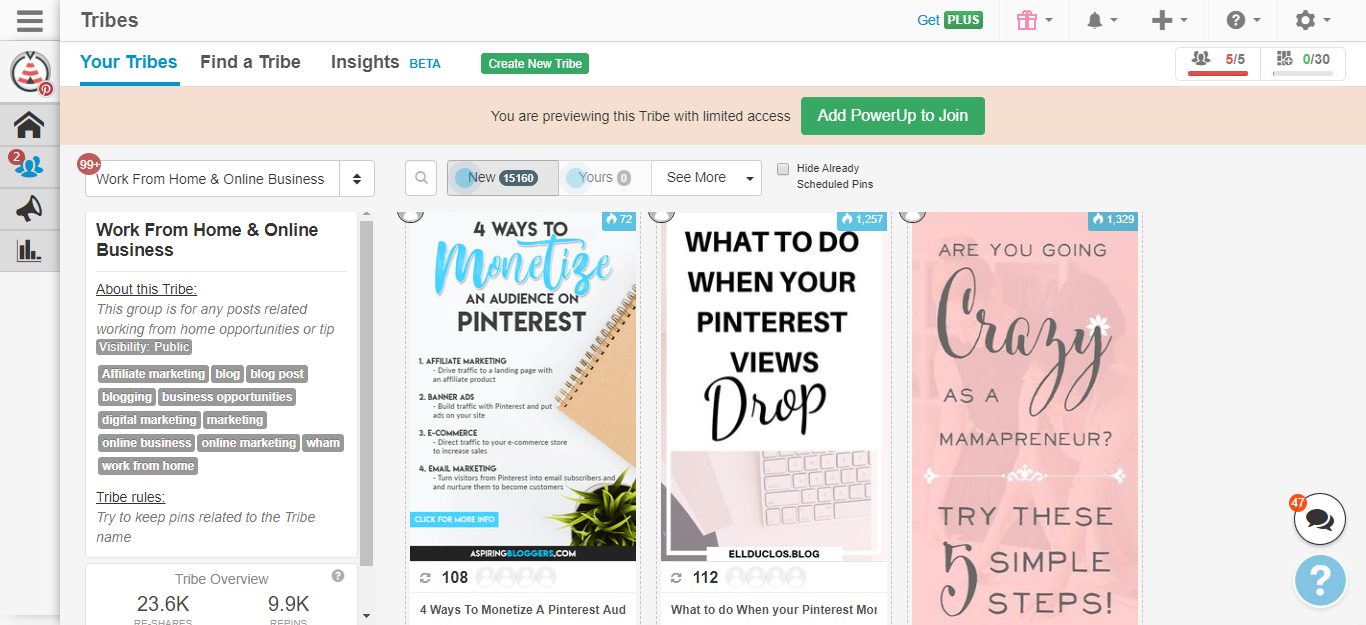The image size is (1366, 625).
Task: Click the tribe info panel scrollbar
Action: (x=366, y=390)
